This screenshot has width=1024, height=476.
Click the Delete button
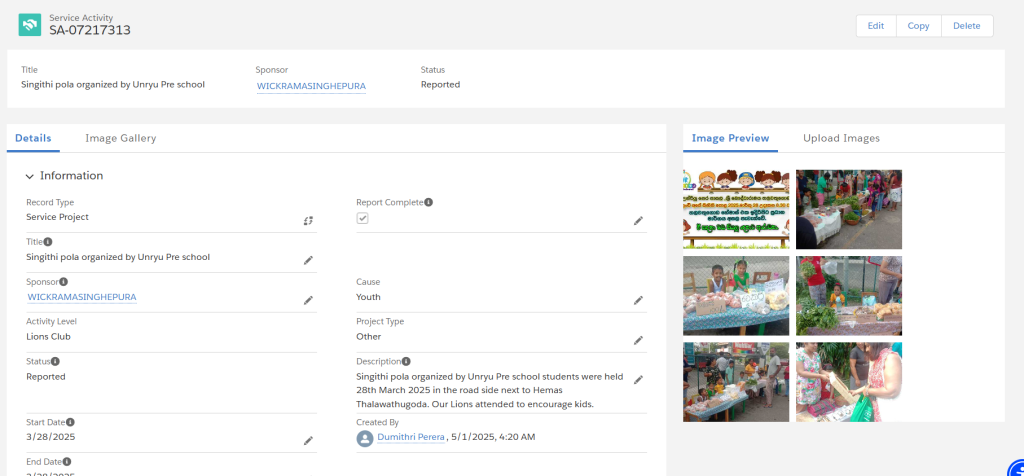tap(967, 26)
